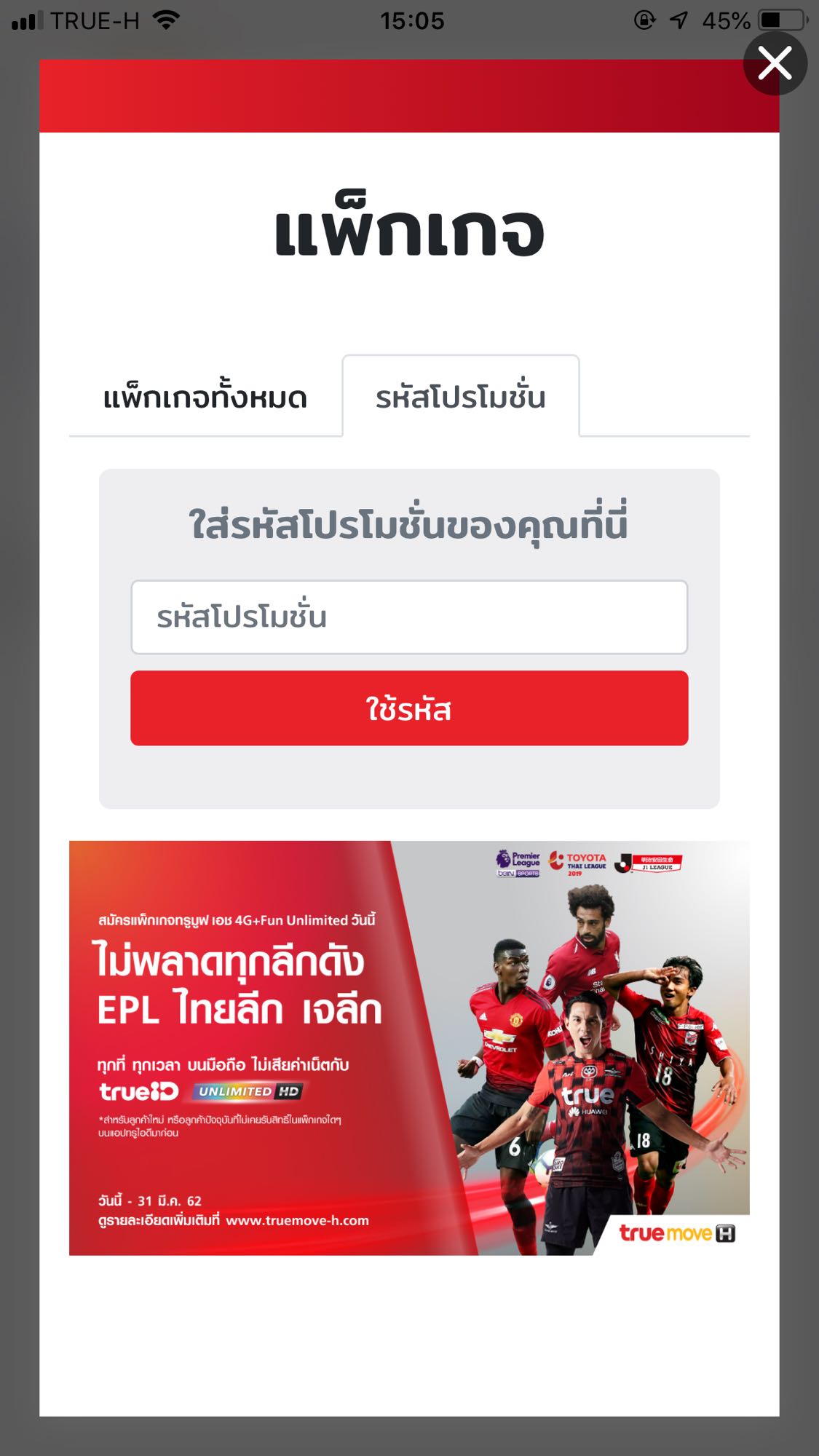
Task: Tap the J1 League logo
Action: click(648, 863)
